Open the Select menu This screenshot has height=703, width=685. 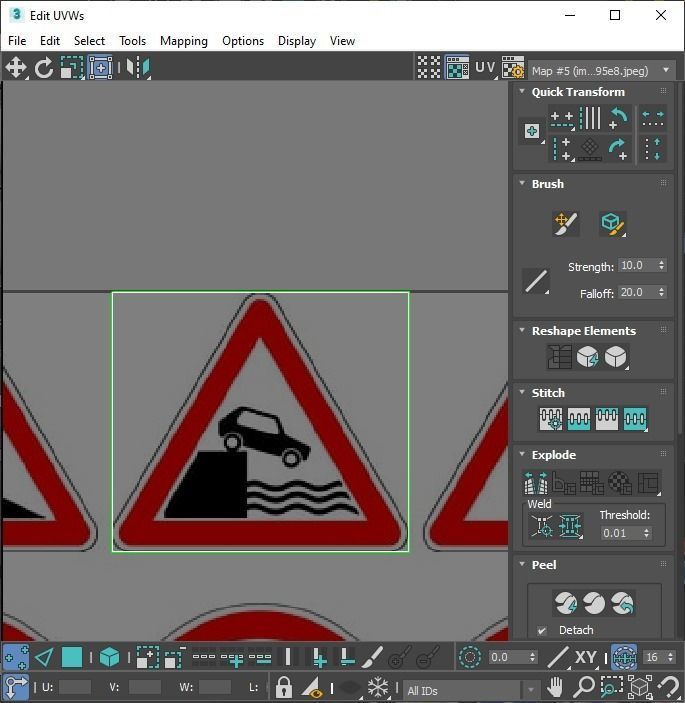click(x=89, y=41)
